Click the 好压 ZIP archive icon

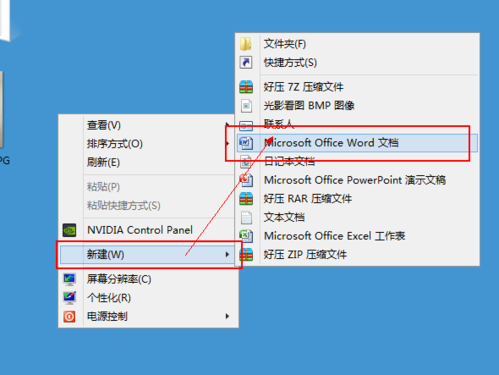246,255
